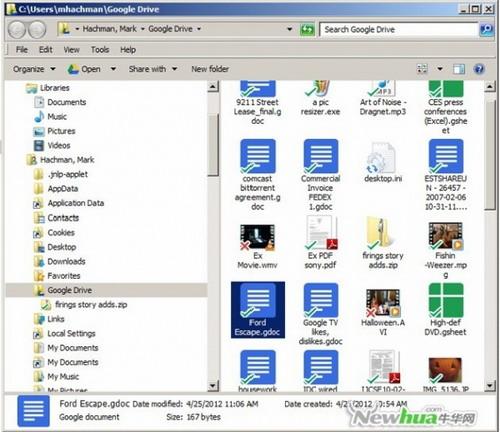Select the High-def DVD.gsheet icon
The height and width of the screenshot is (432, 500).
pos(446,300)
